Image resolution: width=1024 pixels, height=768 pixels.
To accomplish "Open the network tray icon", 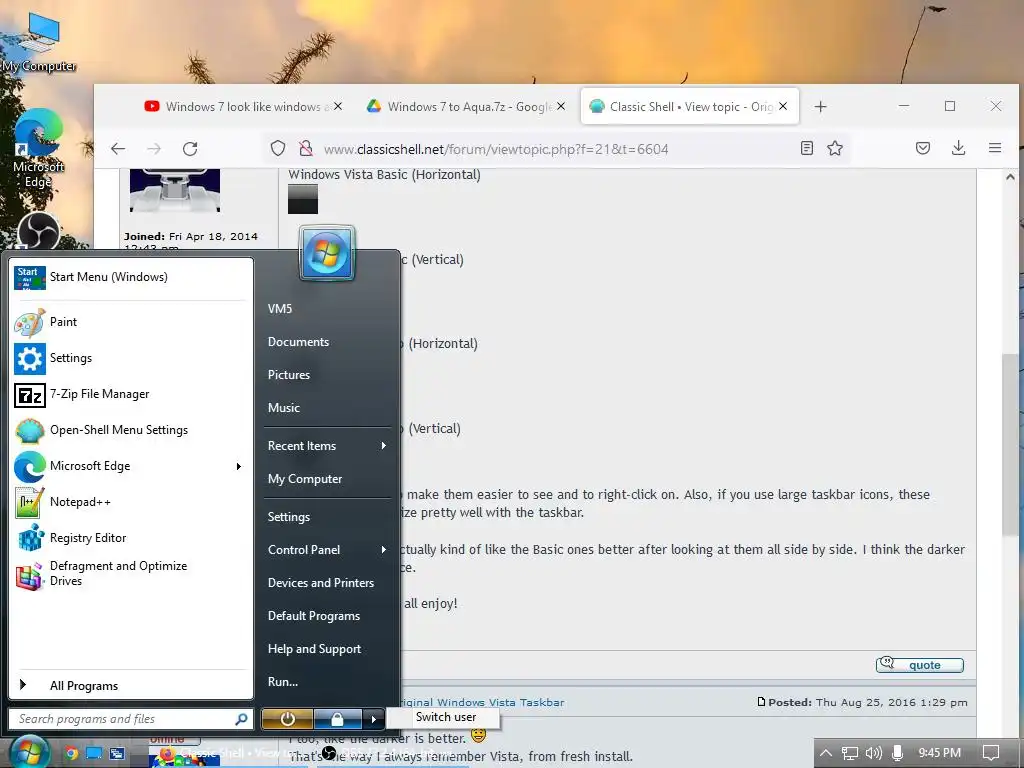I will (850, 753).
